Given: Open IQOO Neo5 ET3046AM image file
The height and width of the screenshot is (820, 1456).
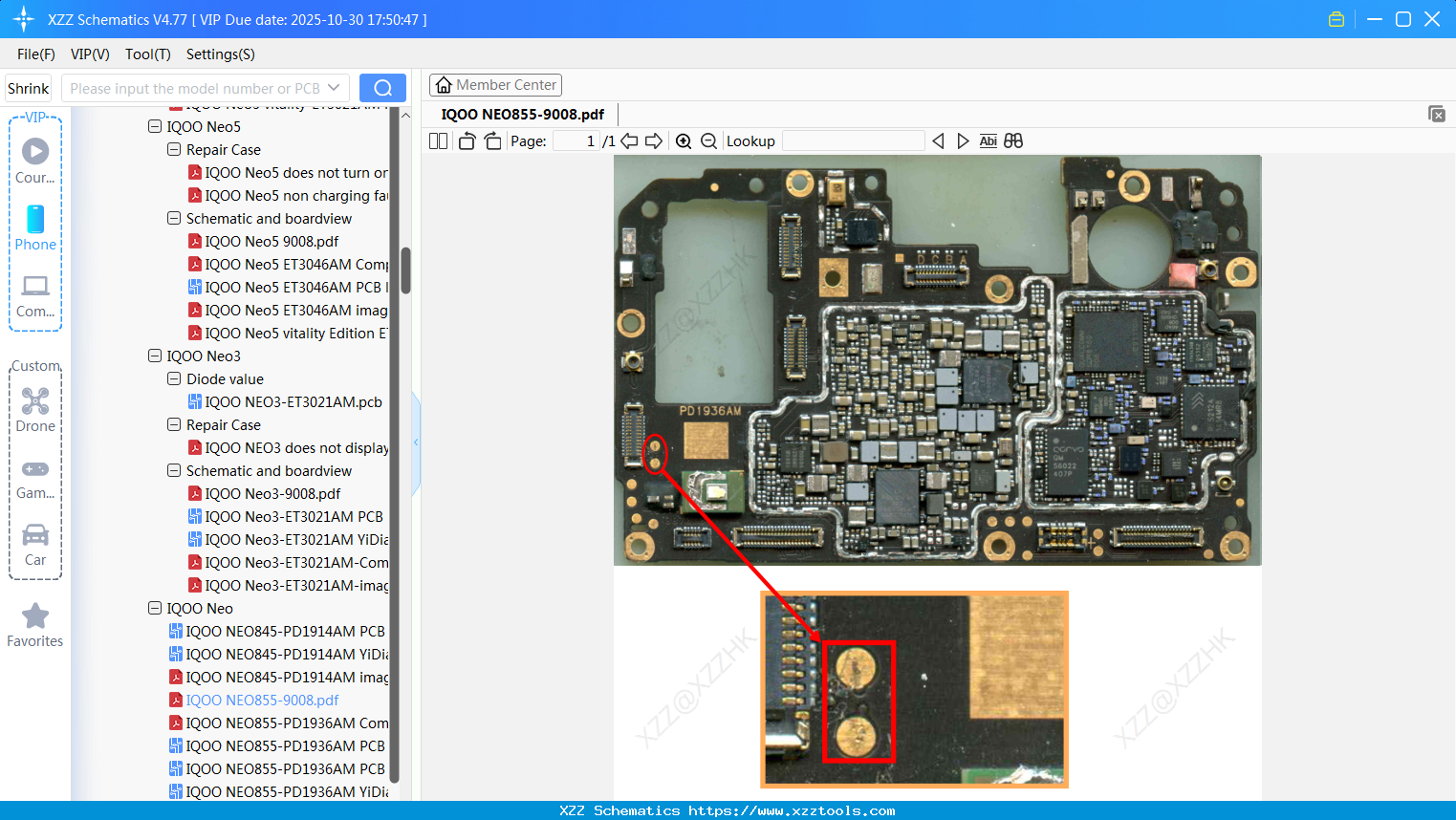Looking at the screenshot, I should [x=288, y=310].
